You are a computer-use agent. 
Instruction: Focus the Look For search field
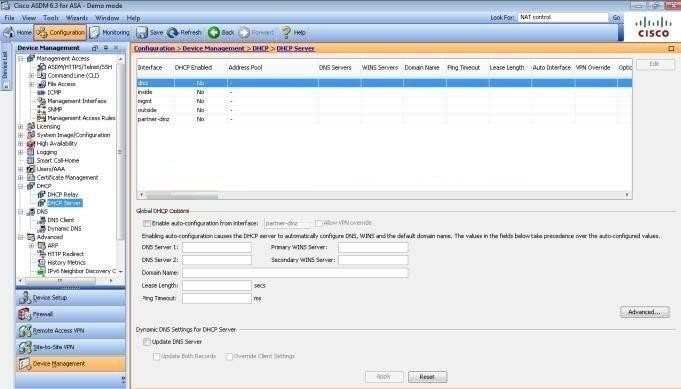click(x=563, y=17)
